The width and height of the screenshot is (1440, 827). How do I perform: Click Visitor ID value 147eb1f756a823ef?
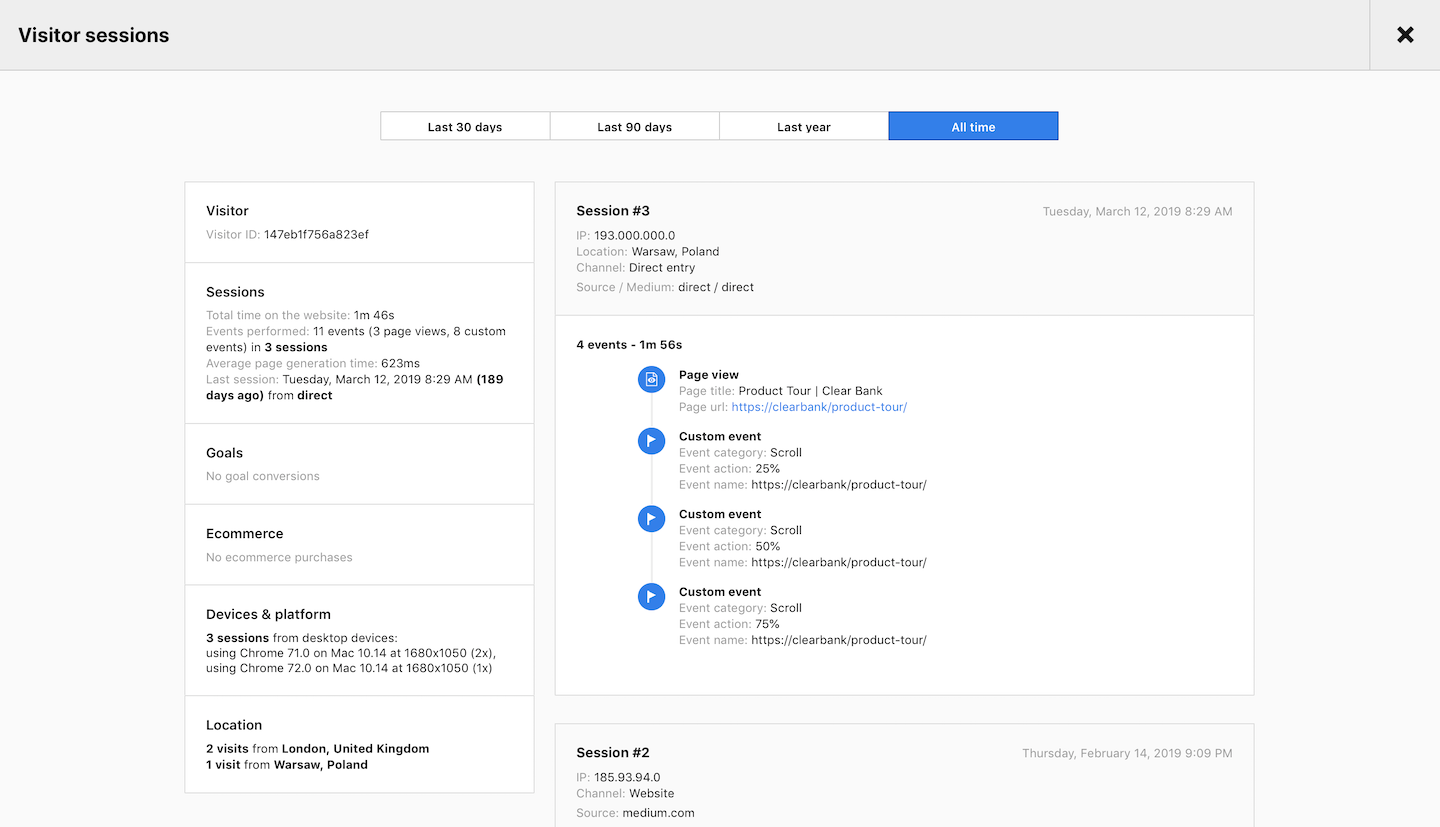click(x=316, y=235)
